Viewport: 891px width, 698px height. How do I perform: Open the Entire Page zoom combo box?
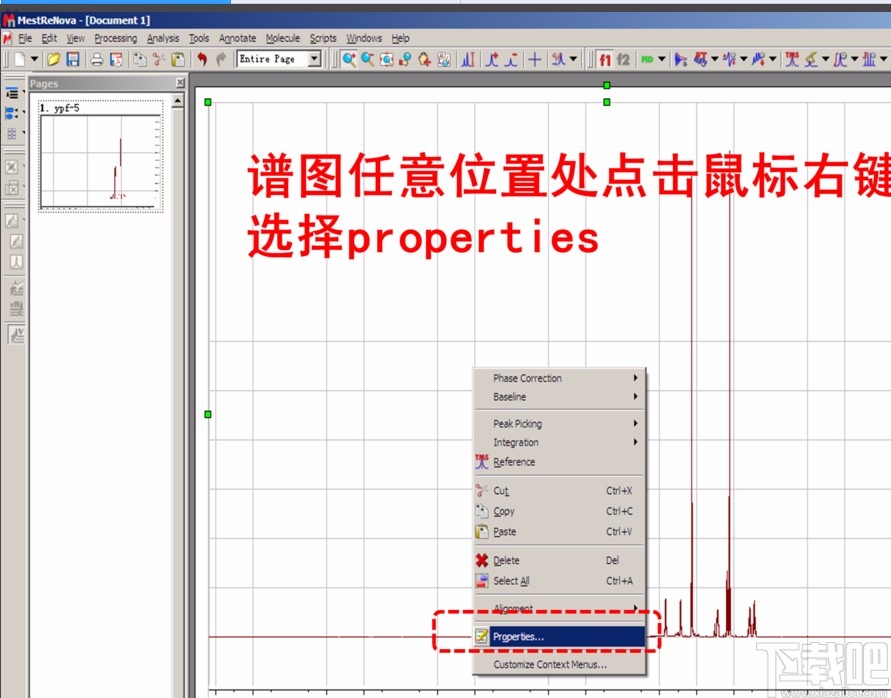click(279, 59)
